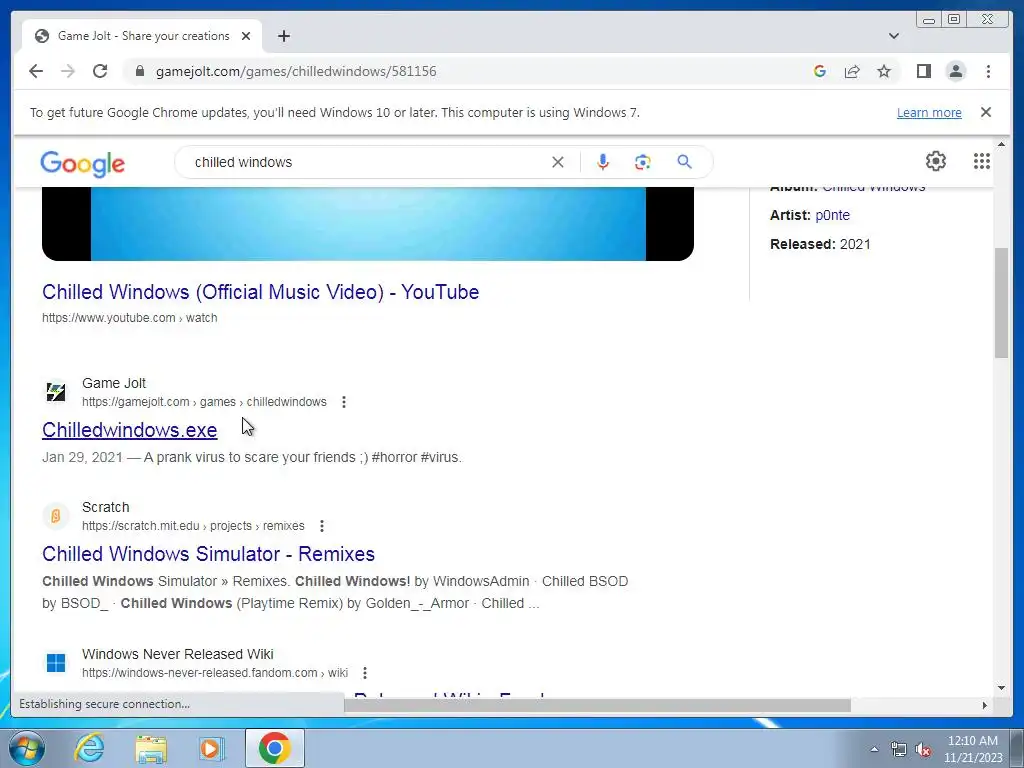Click the vertical scrollbar thumb
The height and width of the screenshot is (768, 1024).
[x=1001, y=302]
